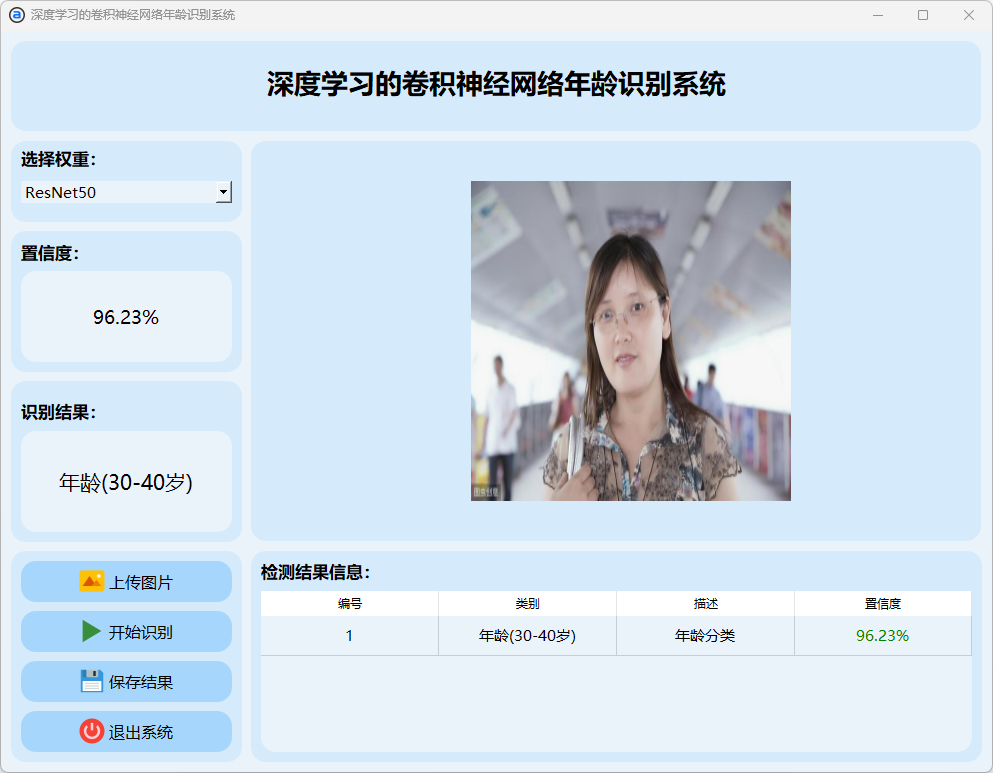
Task: Click the blue floppy disk save icon
Action: click(x=92, y=681)
